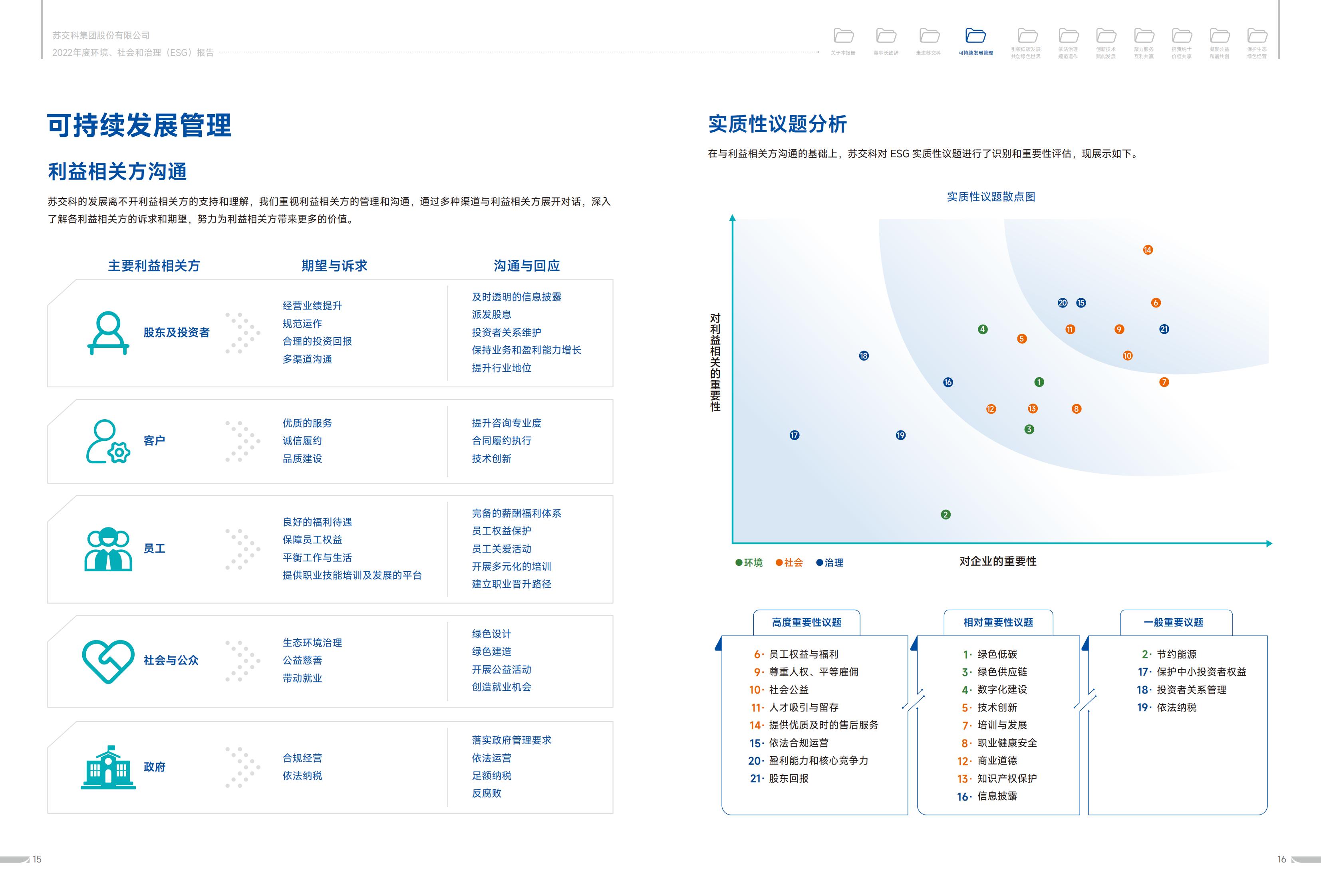Screen dimensions: 1321x896
Task: Click scatter point 2 near bottom axis
Action: [x=946, y=515]
